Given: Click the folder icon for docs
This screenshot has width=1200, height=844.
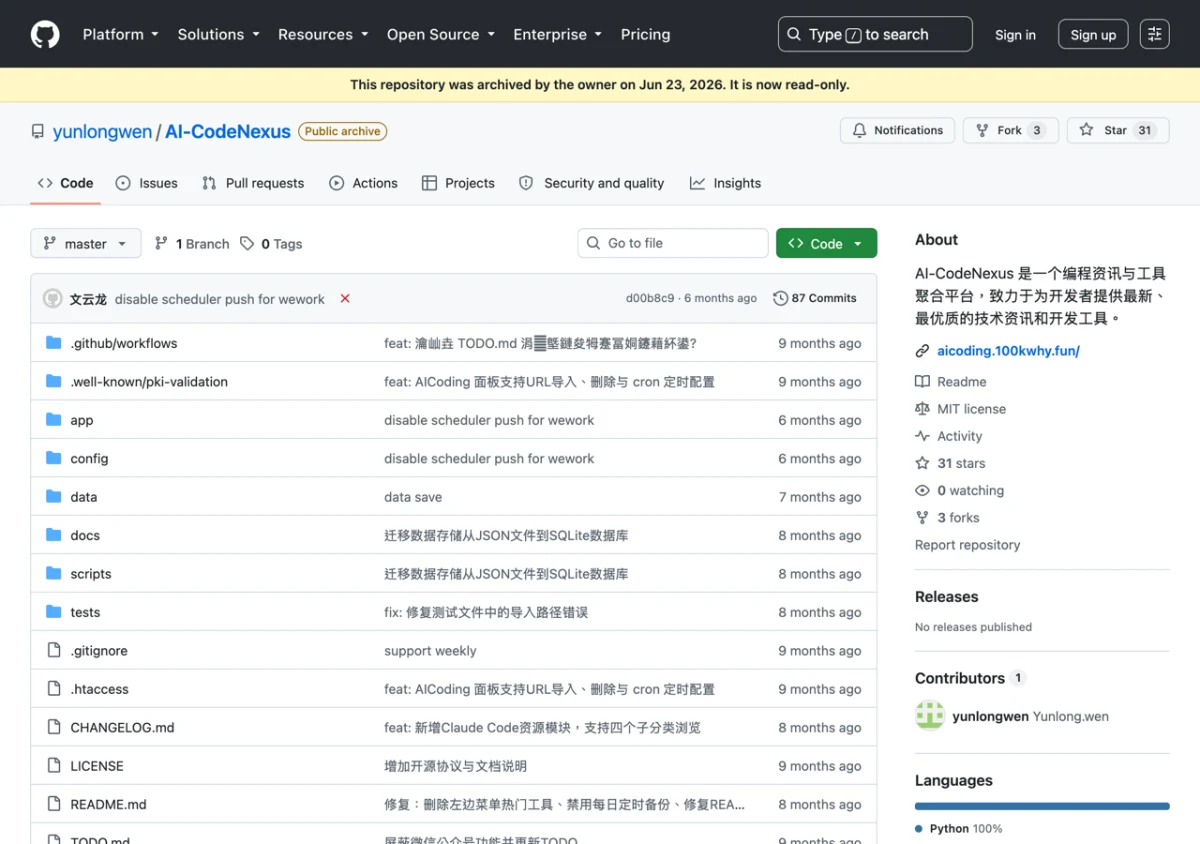Looking at the screenshot, I should click(54, 535).
